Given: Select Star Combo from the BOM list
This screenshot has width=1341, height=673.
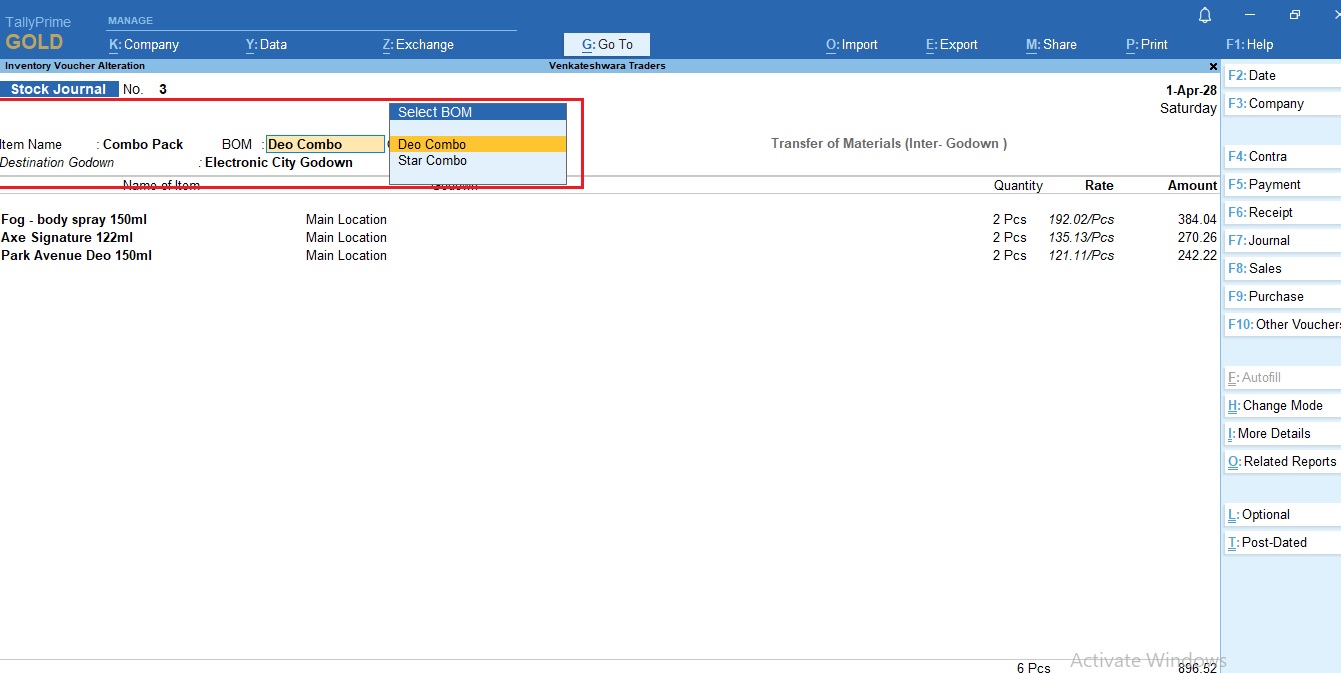Looking at the screenshot, I should [x=432, y=160].
